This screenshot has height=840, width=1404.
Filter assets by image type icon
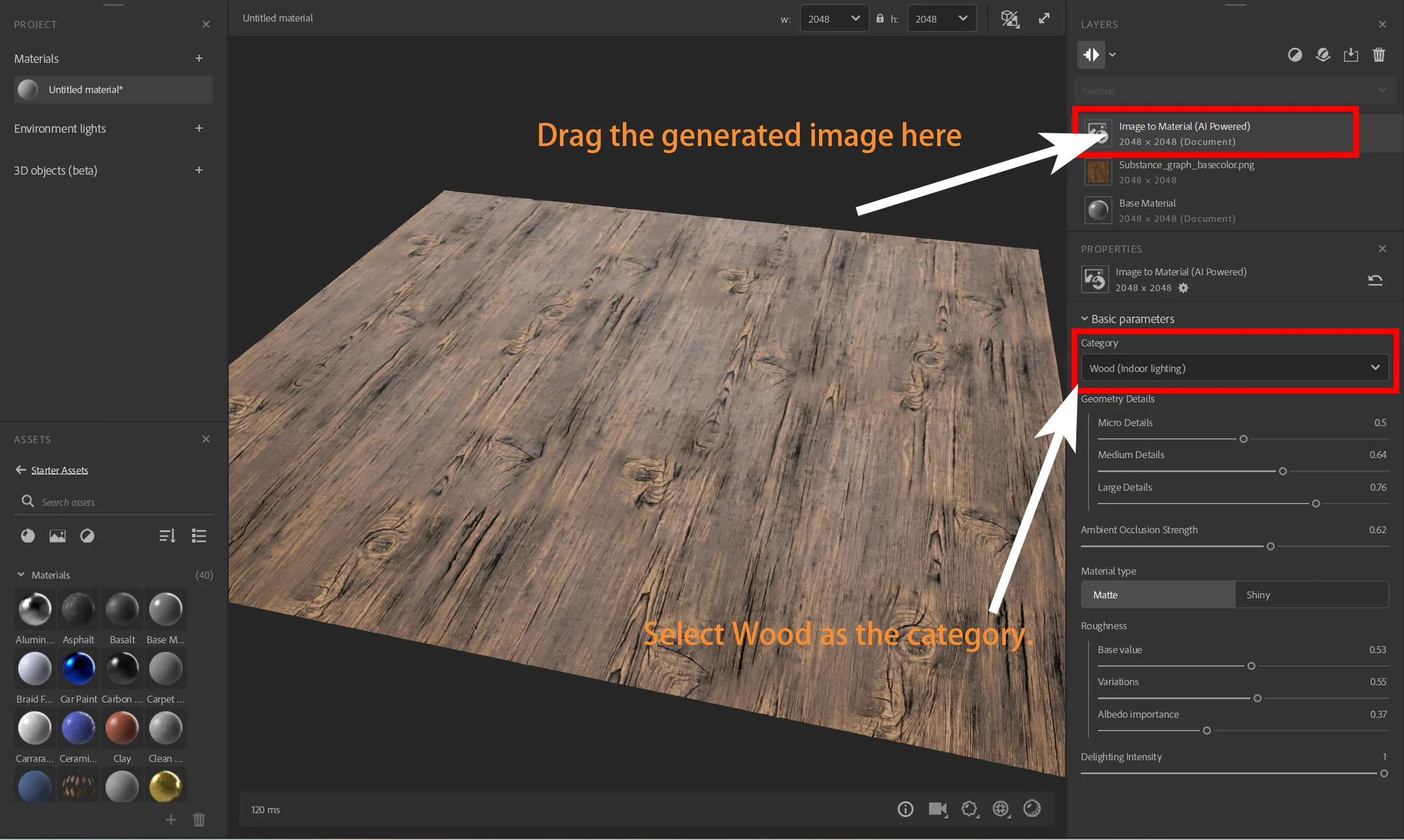(57, 536)
